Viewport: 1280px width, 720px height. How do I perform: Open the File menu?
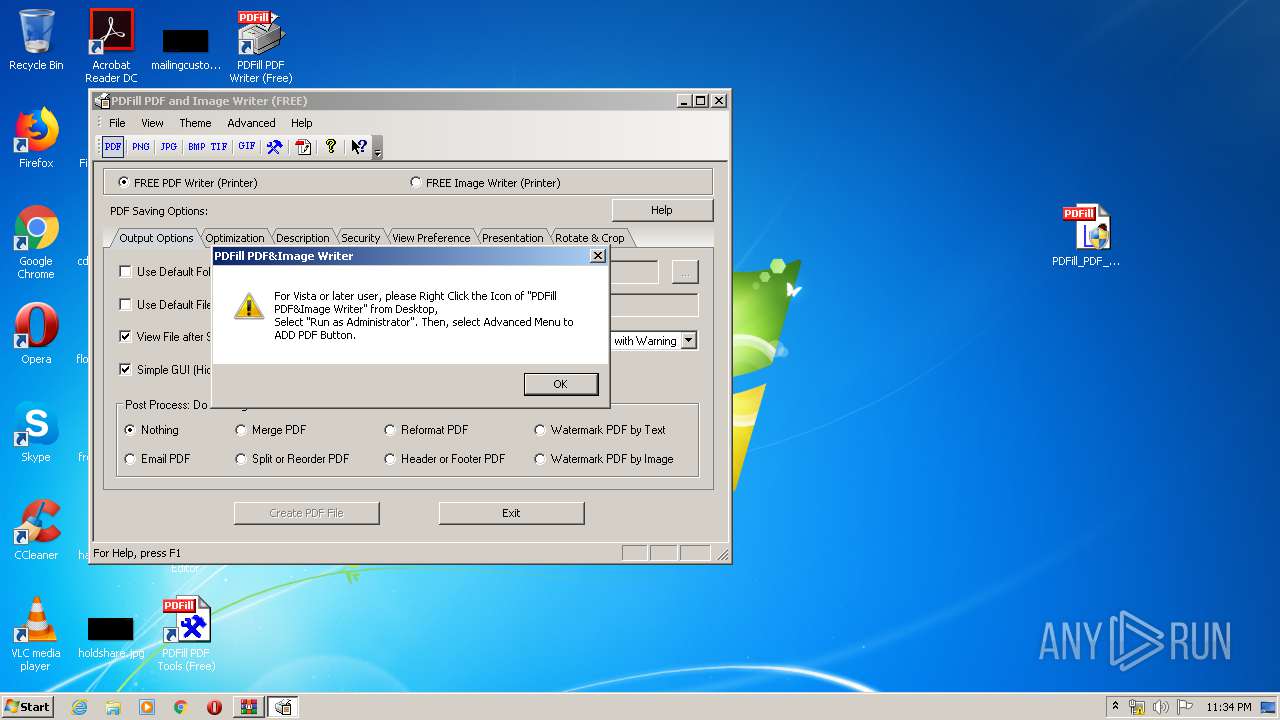(117, 123)
